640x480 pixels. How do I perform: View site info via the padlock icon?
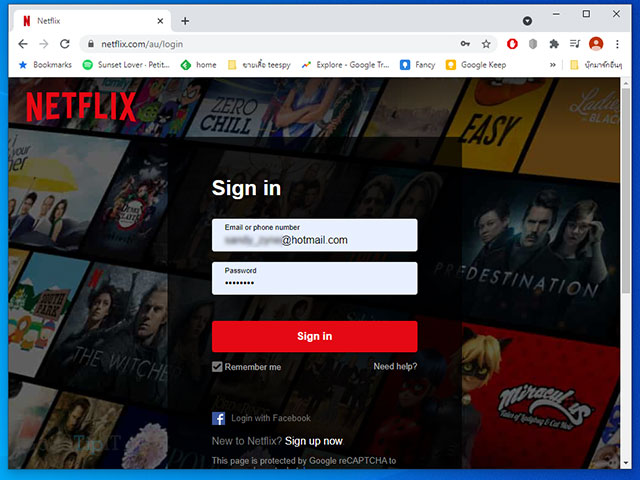point(91,44)
